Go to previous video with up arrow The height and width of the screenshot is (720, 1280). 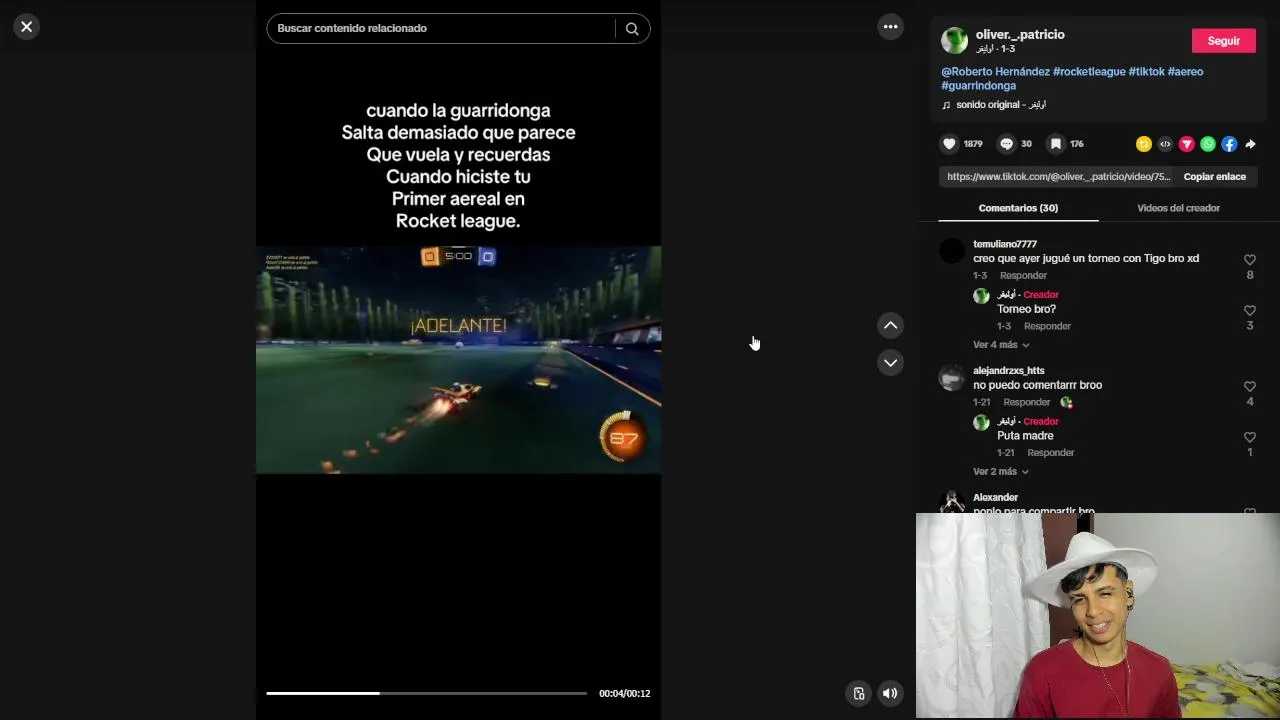pos(890,325)
